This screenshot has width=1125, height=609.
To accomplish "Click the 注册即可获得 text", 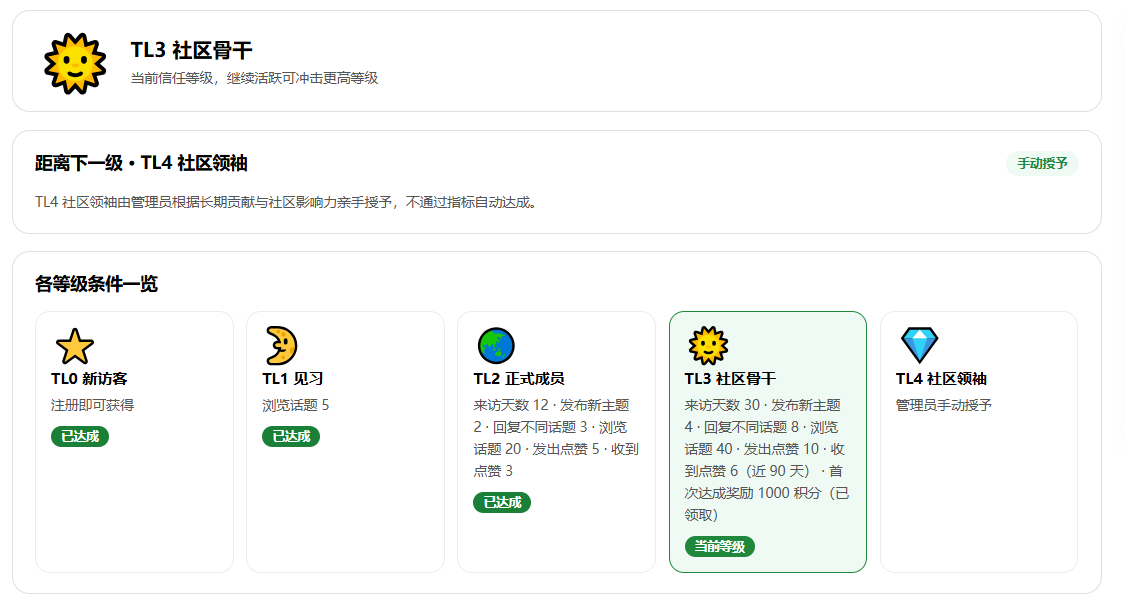I will coord(93,405).
